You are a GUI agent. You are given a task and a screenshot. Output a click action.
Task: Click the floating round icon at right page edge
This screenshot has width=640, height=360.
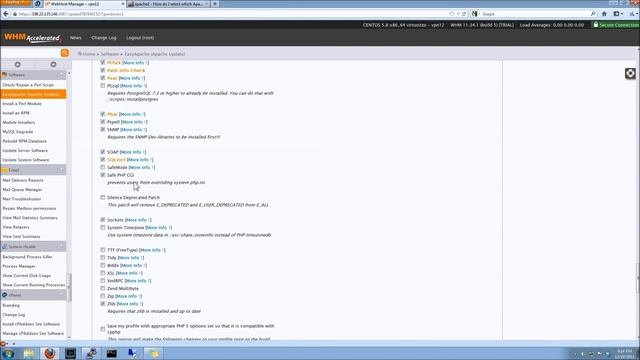pyautogui.click(x=630, y=73)
